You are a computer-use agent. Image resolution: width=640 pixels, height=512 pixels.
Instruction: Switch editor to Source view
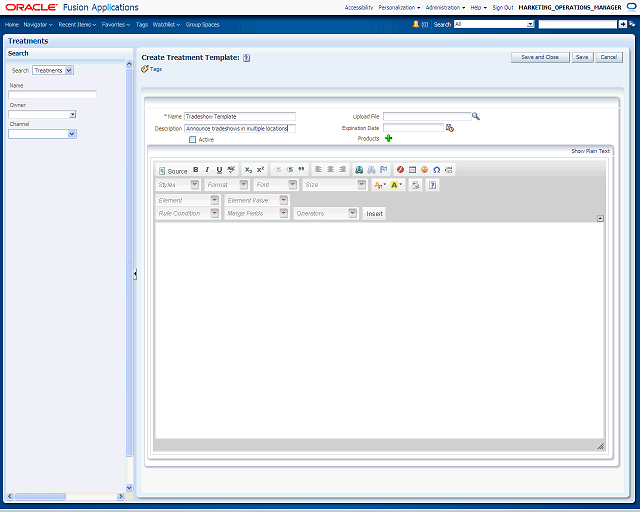(173, 171)
